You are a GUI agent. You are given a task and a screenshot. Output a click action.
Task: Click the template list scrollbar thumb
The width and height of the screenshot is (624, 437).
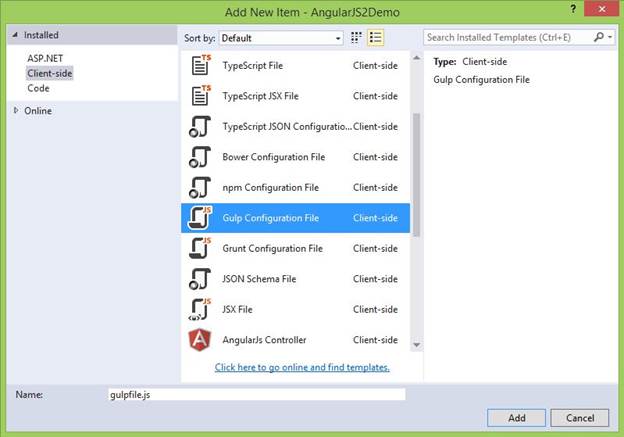coord(416,175)
